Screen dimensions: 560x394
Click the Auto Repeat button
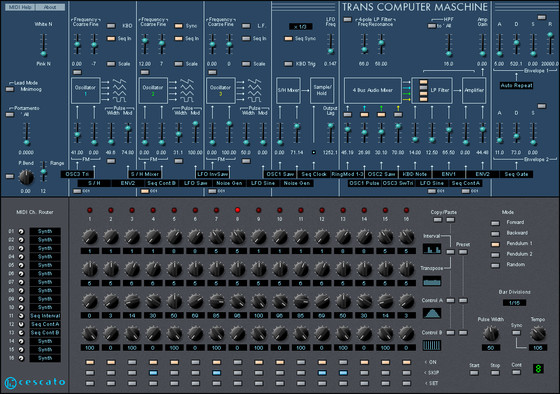click(516, 85)
